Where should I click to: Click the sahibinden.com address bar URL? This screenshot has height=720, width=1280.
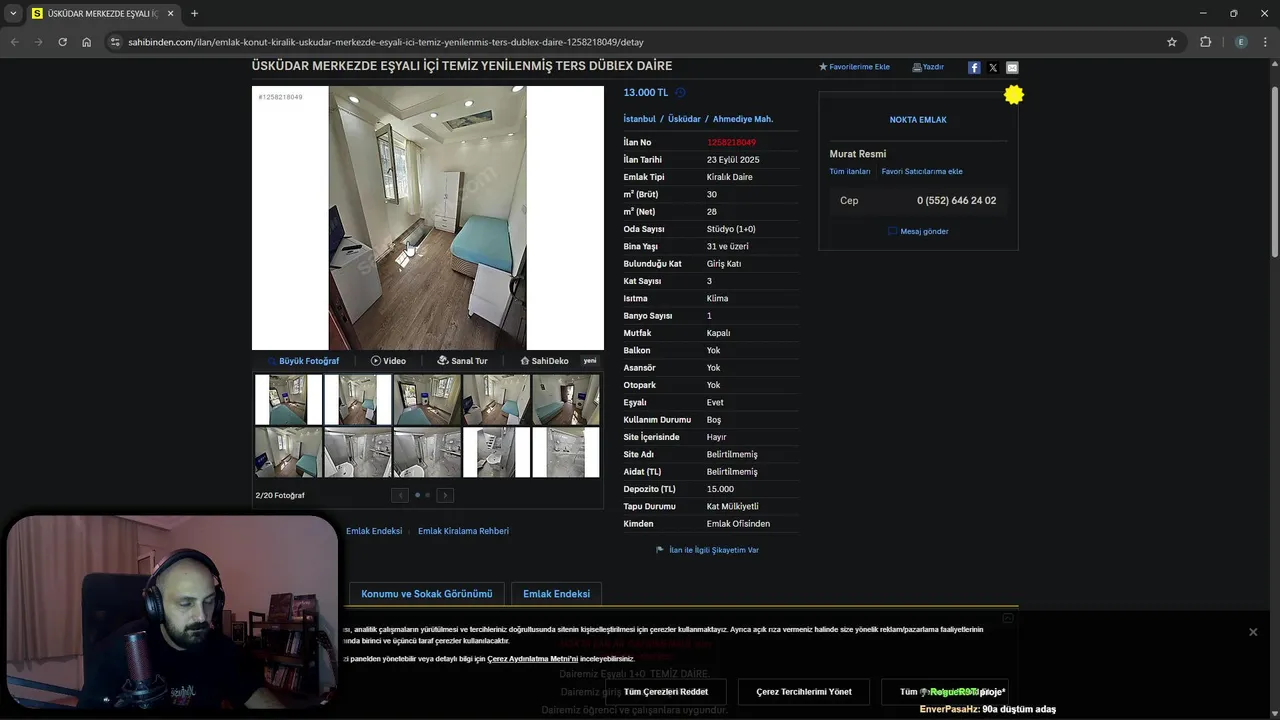tap(386, 42)
